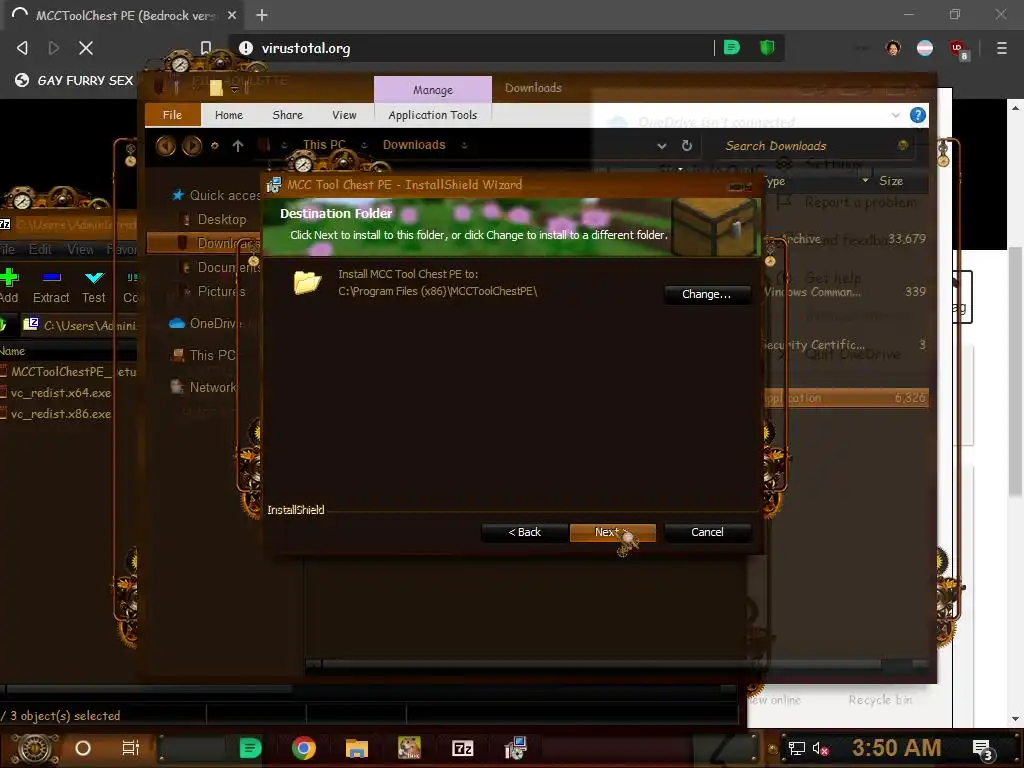
Task: Click Downloads in the address breadcrumb
Action: point(414,145)
